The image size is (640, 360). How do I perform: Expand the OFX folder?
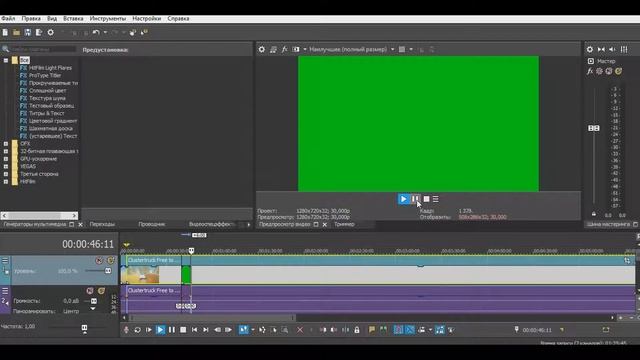[x=6, y=144]
